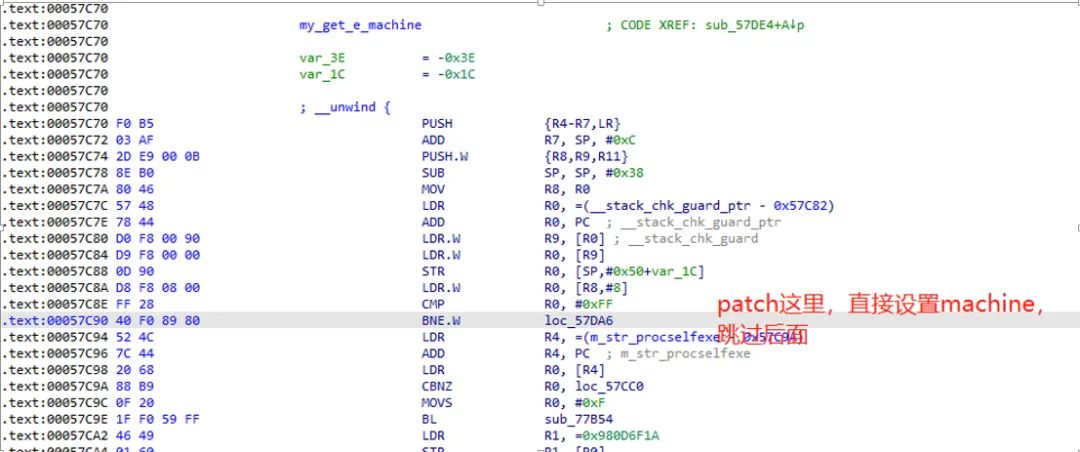The image size is (1080, 452).
Task: Click the '; m_str_procselfexe' comment
Action: click(678, 353)
